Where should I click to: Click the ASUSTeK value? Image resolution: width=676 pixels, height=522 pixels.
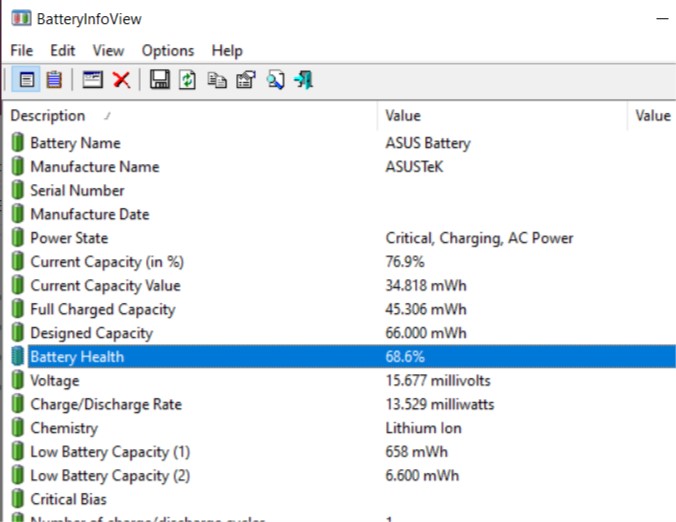[414, 166]
